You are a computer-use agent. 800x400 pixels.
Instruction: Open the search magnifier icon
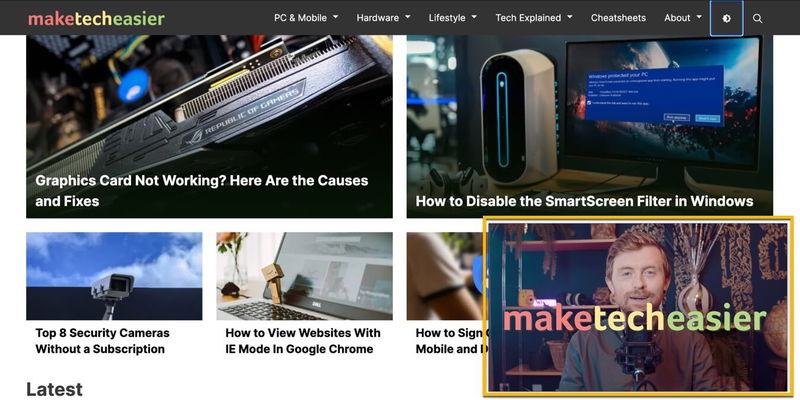[757, 18]
